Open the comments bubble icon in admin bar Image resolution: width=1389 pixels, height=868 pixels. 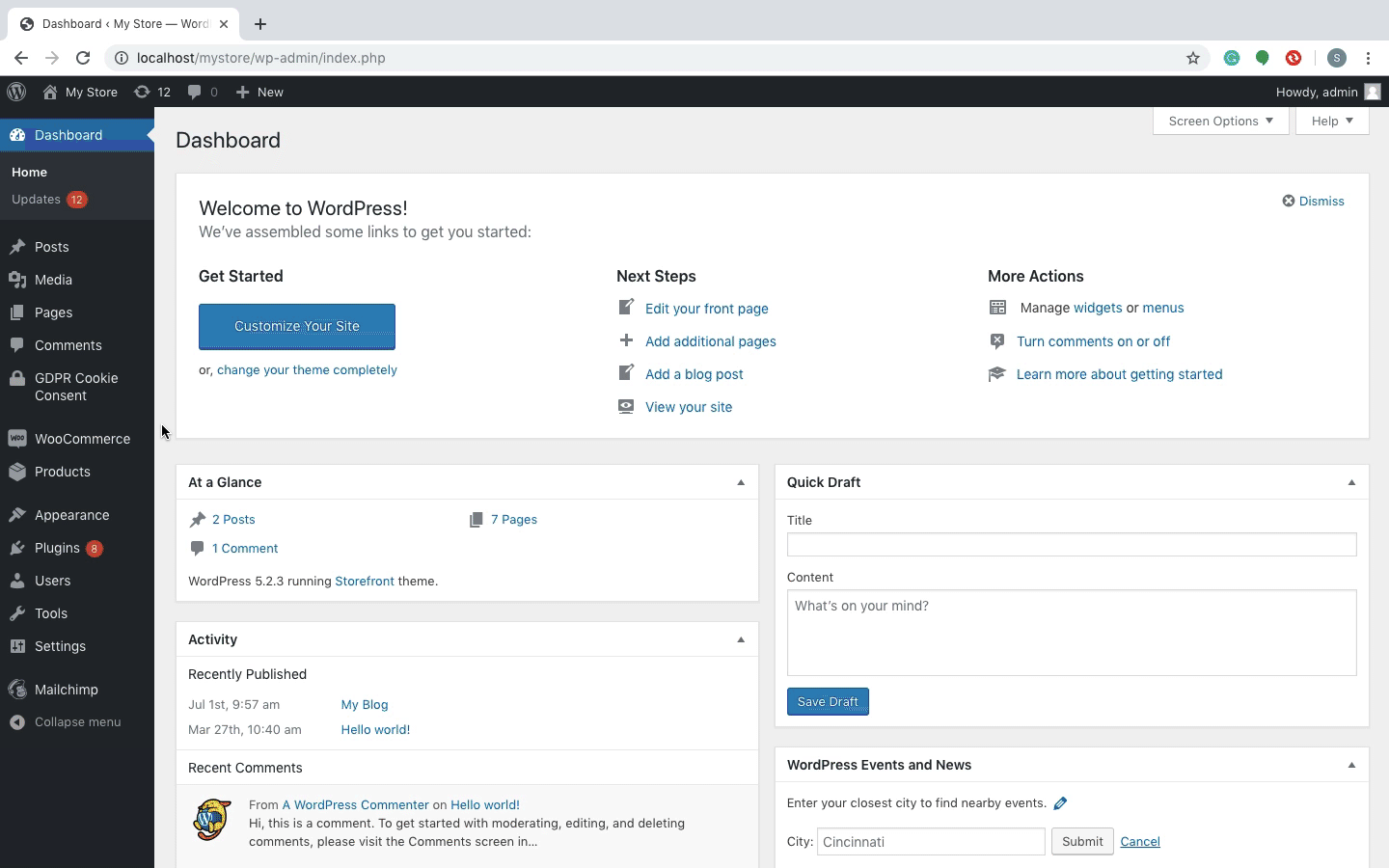click(195, 92)
